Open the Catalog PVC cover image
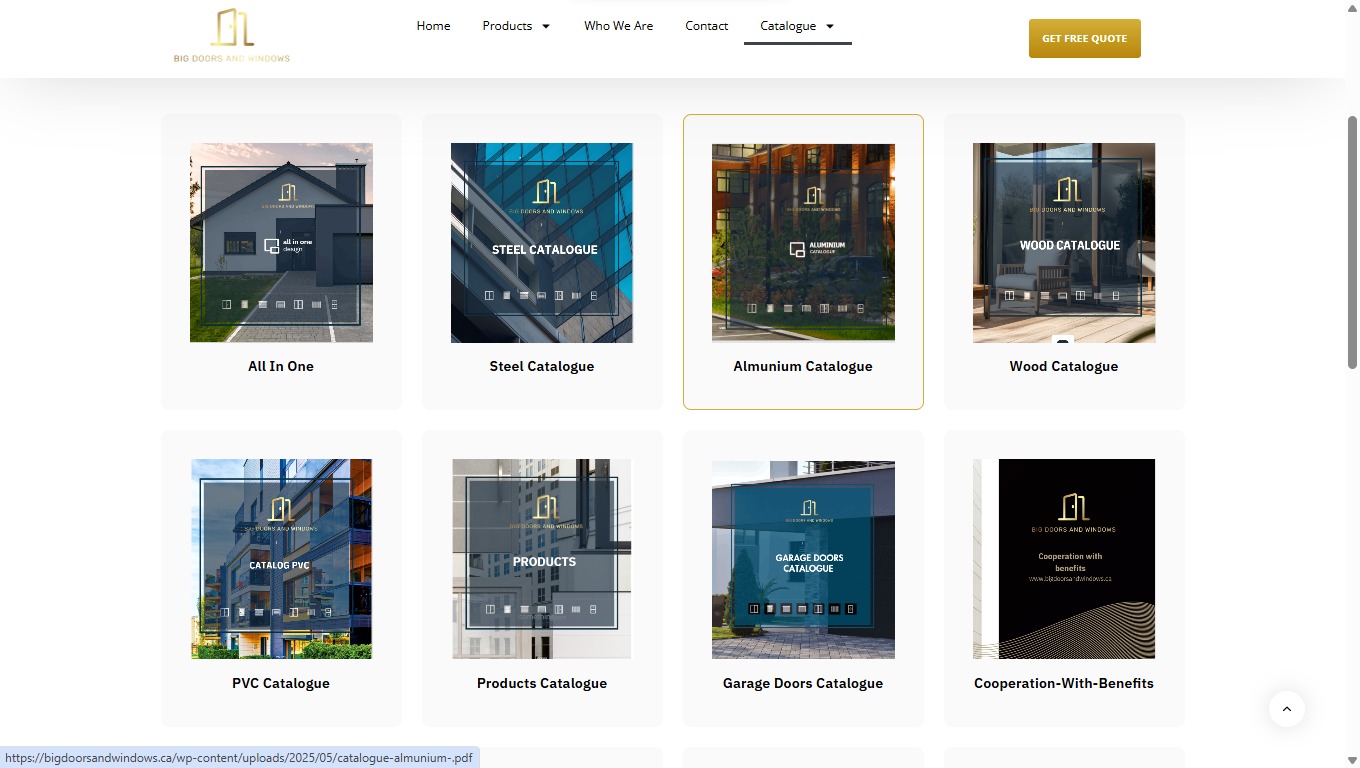Viewport: 1360px width, 768px height. click(x=281, y=559)
